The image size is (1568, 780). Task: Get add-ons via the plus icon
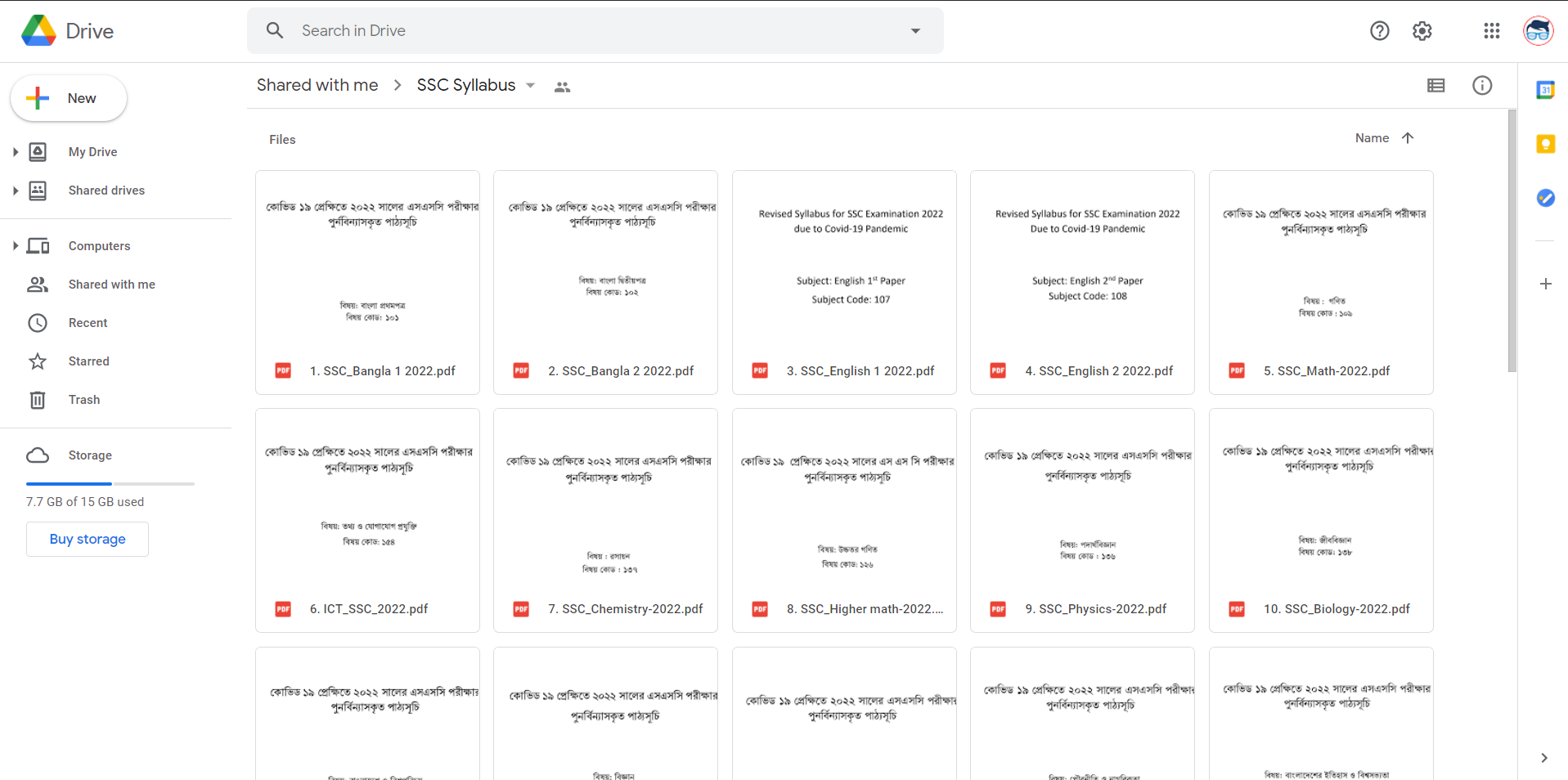tap(1545, 284)
